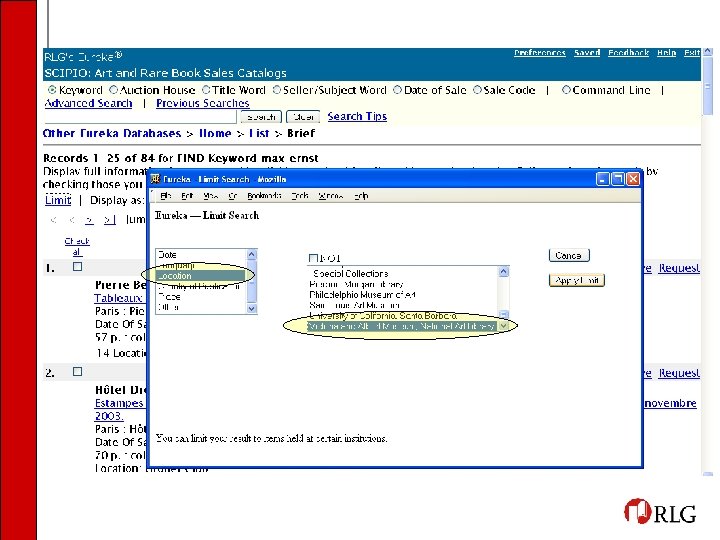Open the Advanced Search link
Viewport: 720px width, 540px height.
(88, 103)
